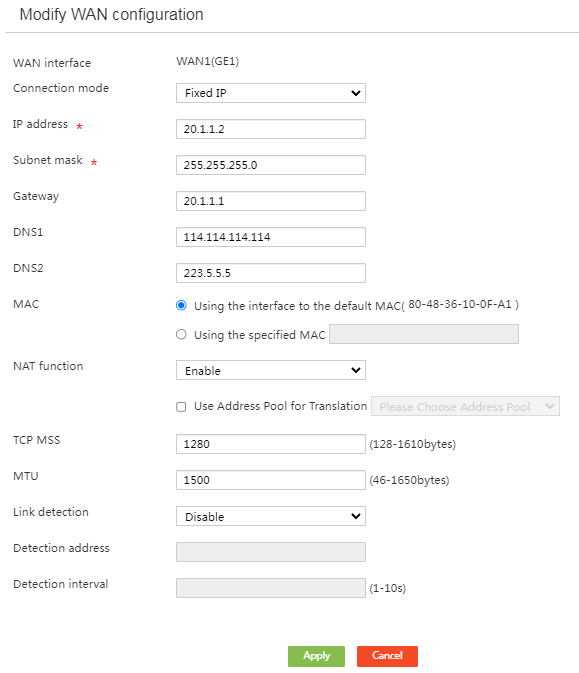Click the green Apply button
The height and width of the screenshot is (673, 579).
pyautogui.click(x=316, y=656)
